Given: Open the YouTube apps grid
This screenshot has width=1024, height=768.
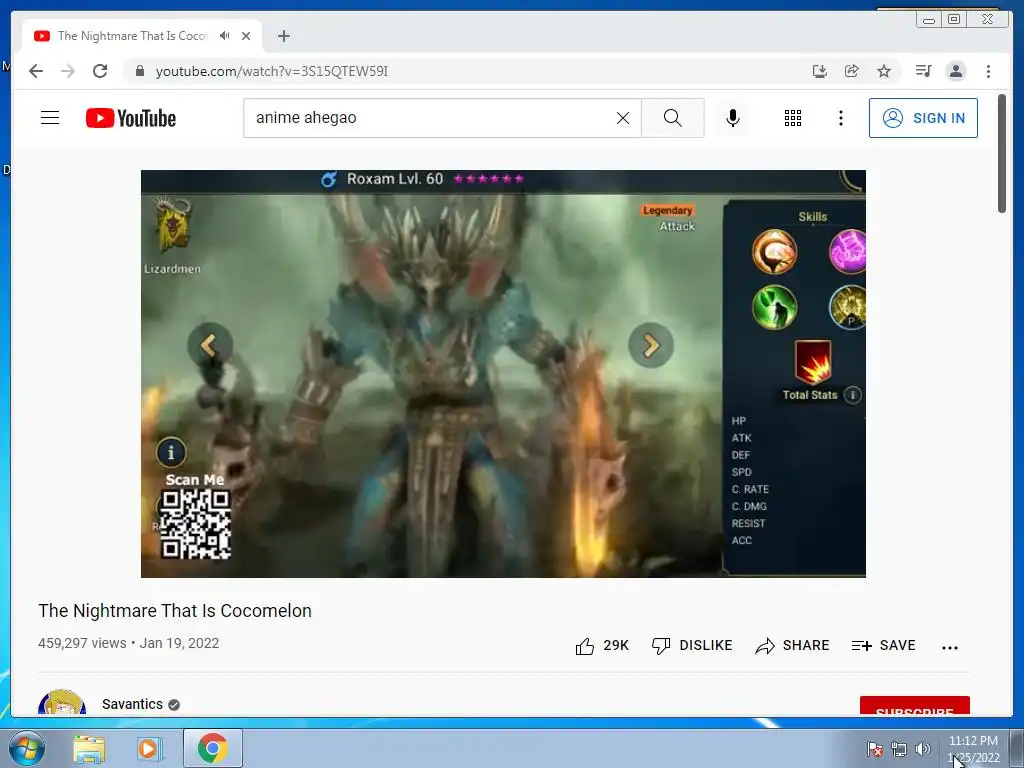Looking at the screenshot, I should [793, 118].
